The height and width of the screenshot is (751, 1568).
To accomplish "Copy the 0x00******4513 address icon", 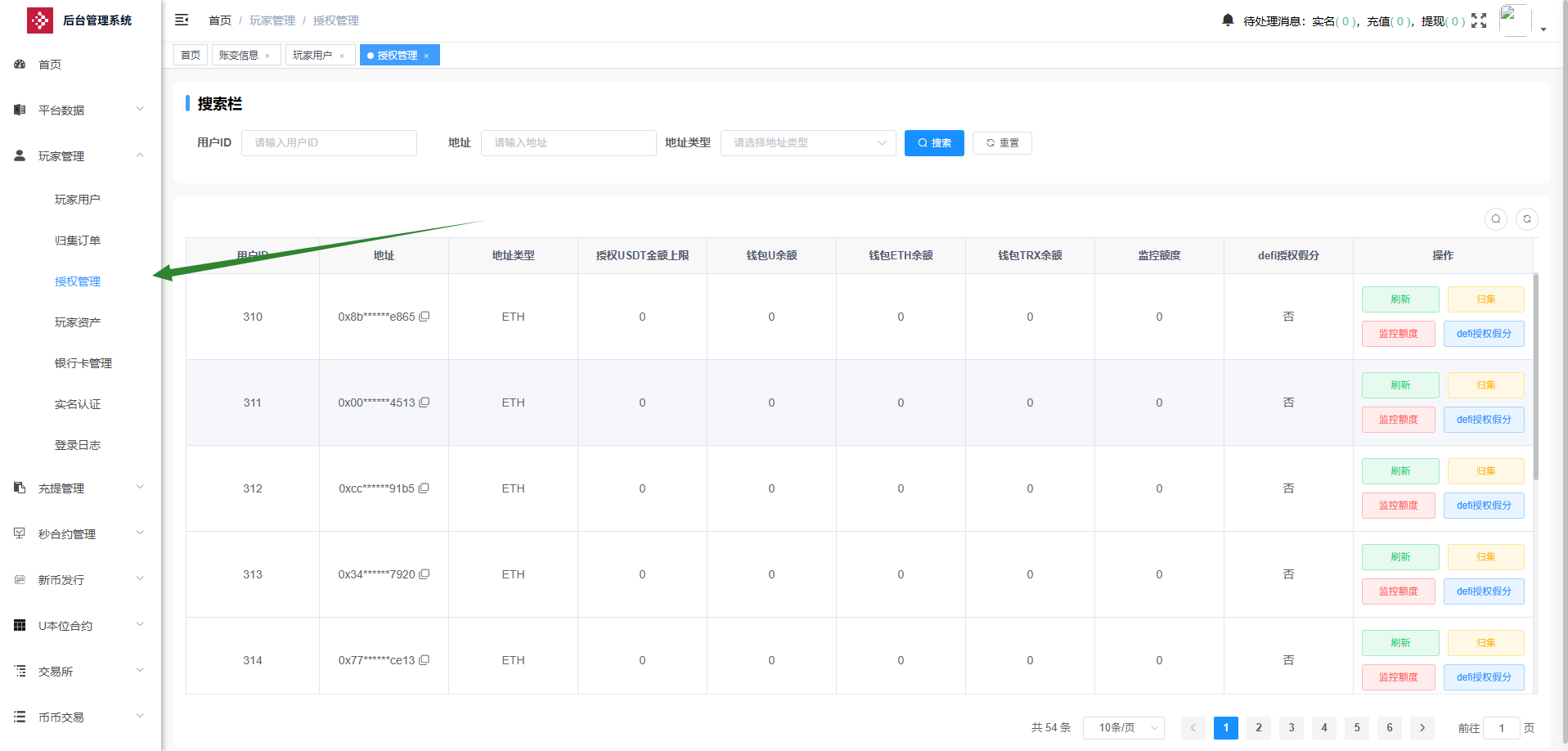I will [425, 402].
